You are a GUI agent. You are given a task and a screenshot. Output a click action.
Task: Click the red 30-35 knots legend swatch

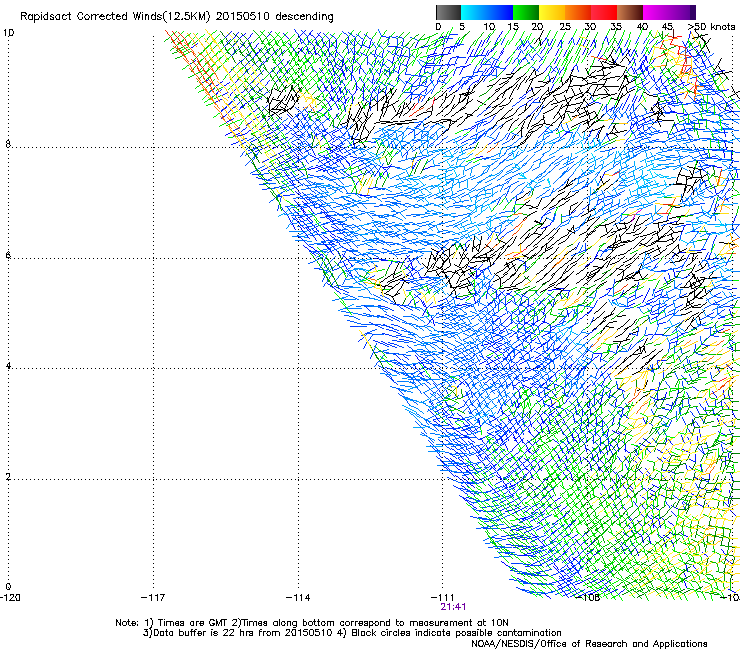click(x=604, y=12)
